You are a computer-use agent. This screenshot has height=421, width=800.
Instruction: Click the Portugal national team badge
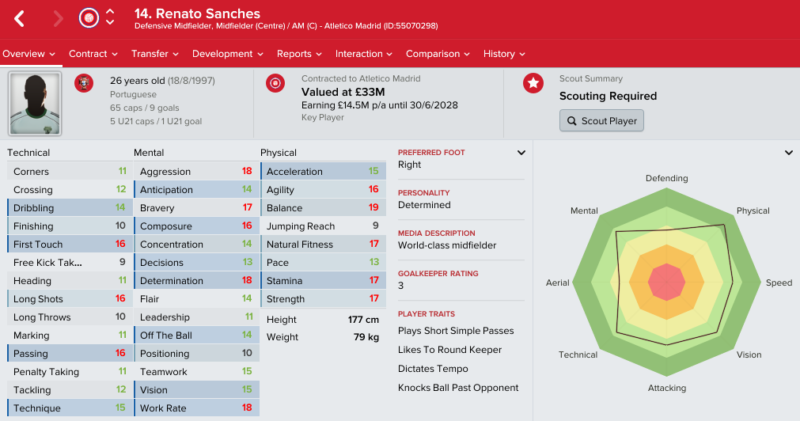(84, 83)
